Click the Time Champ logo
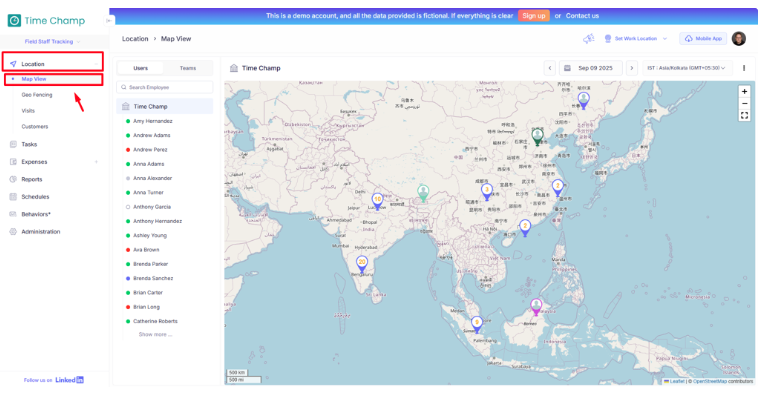The height and width of the screenshot is (397, 758). click(x=46, y=20)
